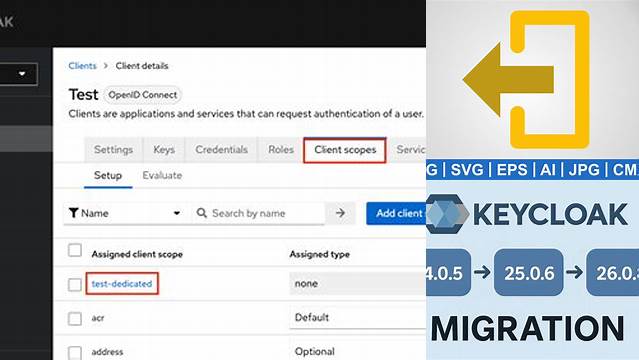Switch to the Keys tab
Viewport: 639px width, 360px height.
(x=164, y=150)
